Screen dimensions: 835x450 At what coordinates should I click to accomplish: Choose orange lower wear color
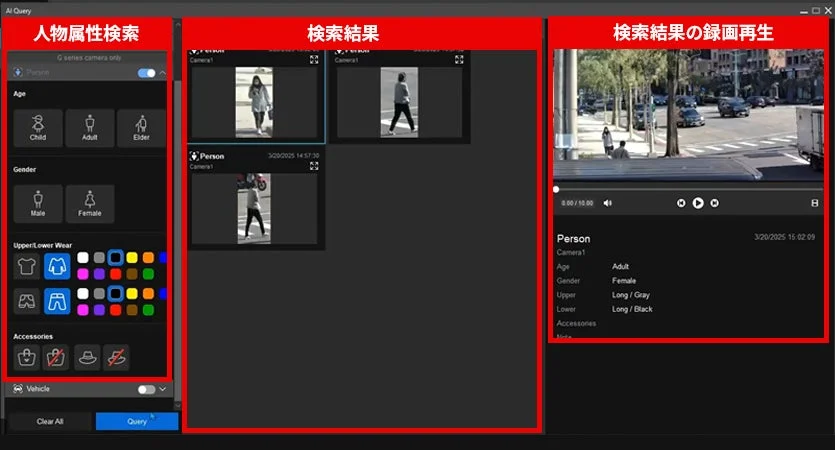tap(149, 293)
